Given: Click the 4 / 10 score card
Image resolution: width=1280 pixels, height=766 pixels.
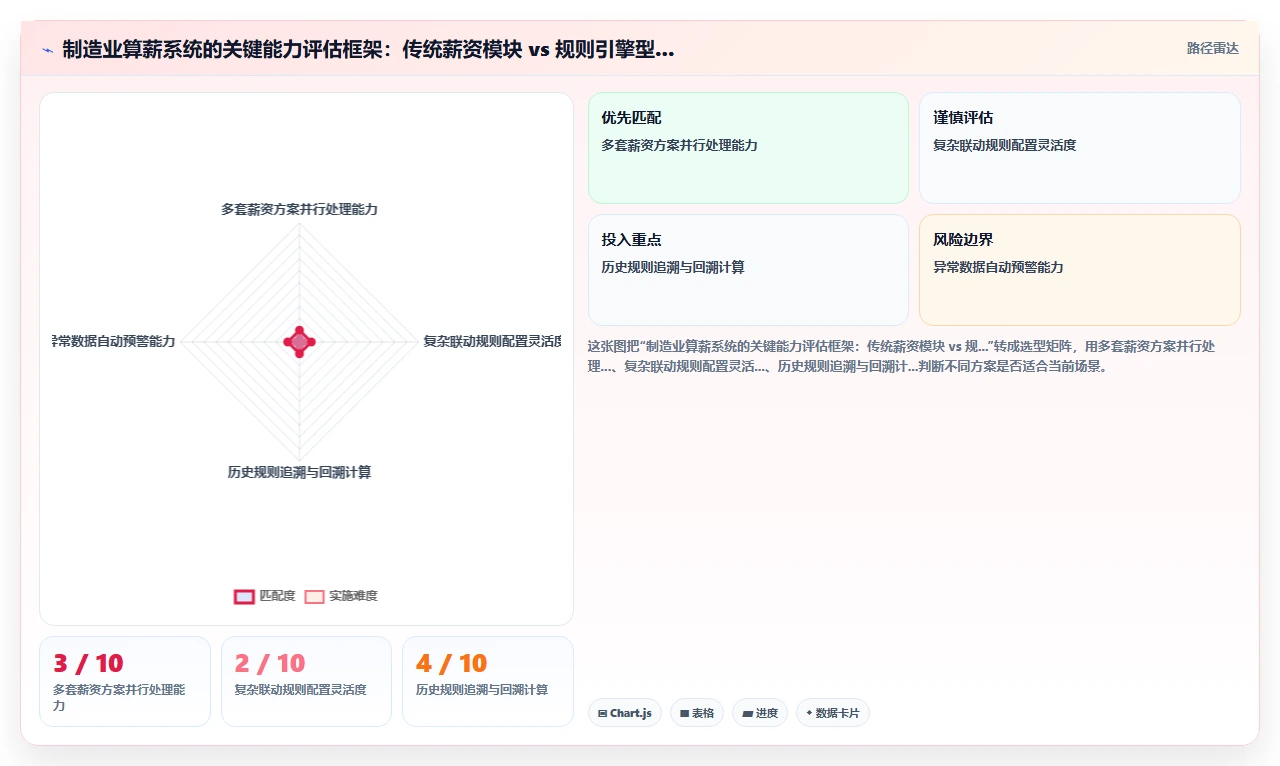Looking at the screenshot, I should (488, 681).
